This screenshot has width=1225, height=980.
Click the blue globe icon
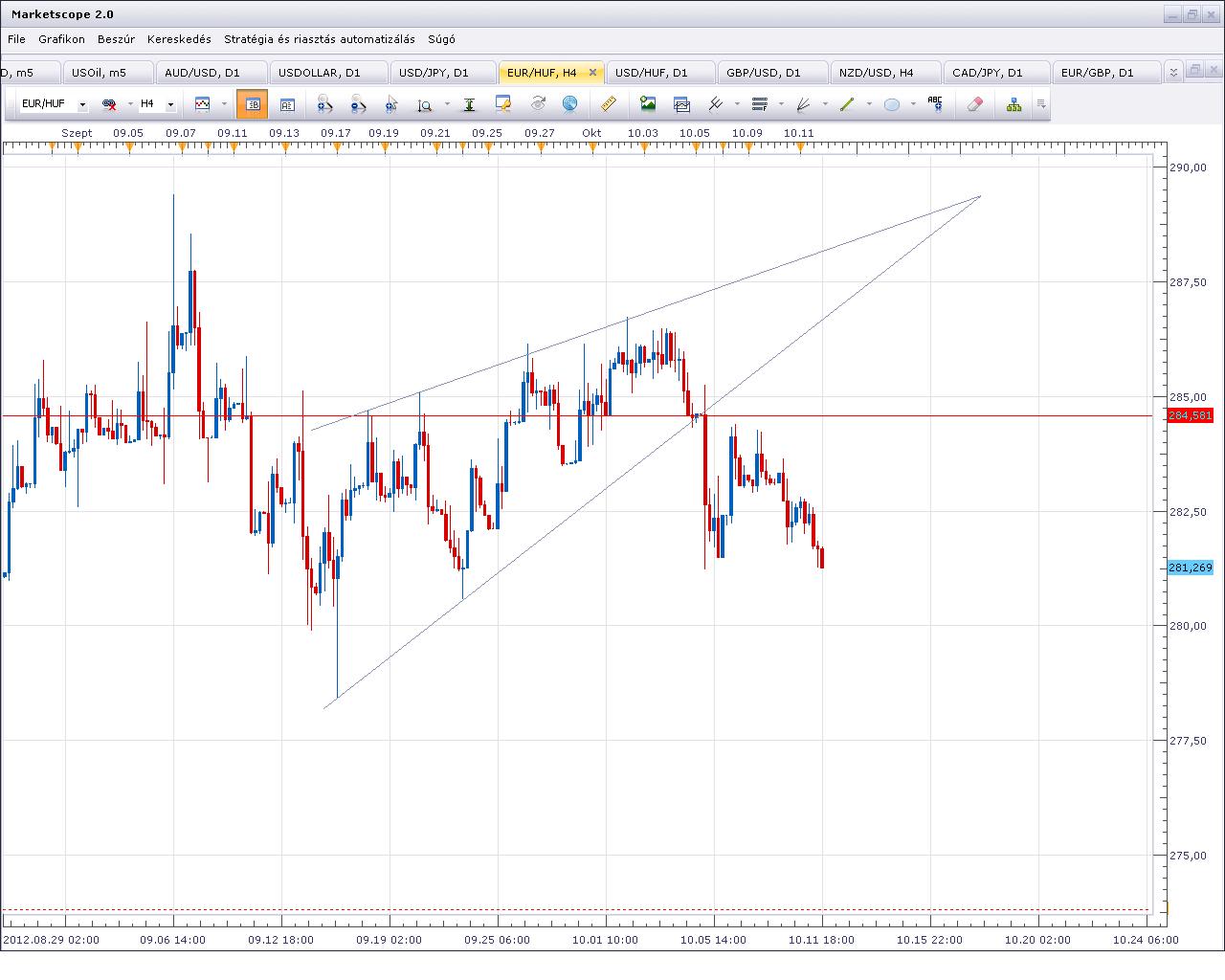(570, 103)
